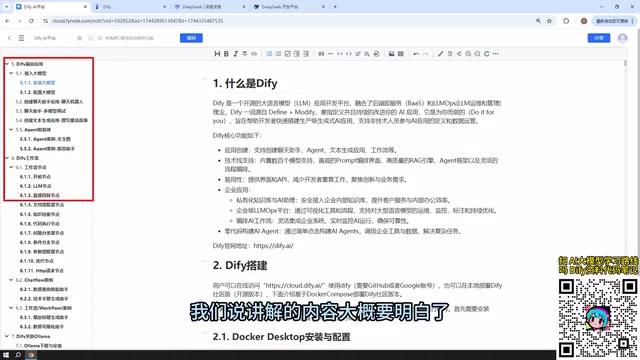Image resolution: width=640 pixels, height=360 pixels.
Task: Collapse the '5. Dify基础应用' outline section
Action: [x=7, y=64]
